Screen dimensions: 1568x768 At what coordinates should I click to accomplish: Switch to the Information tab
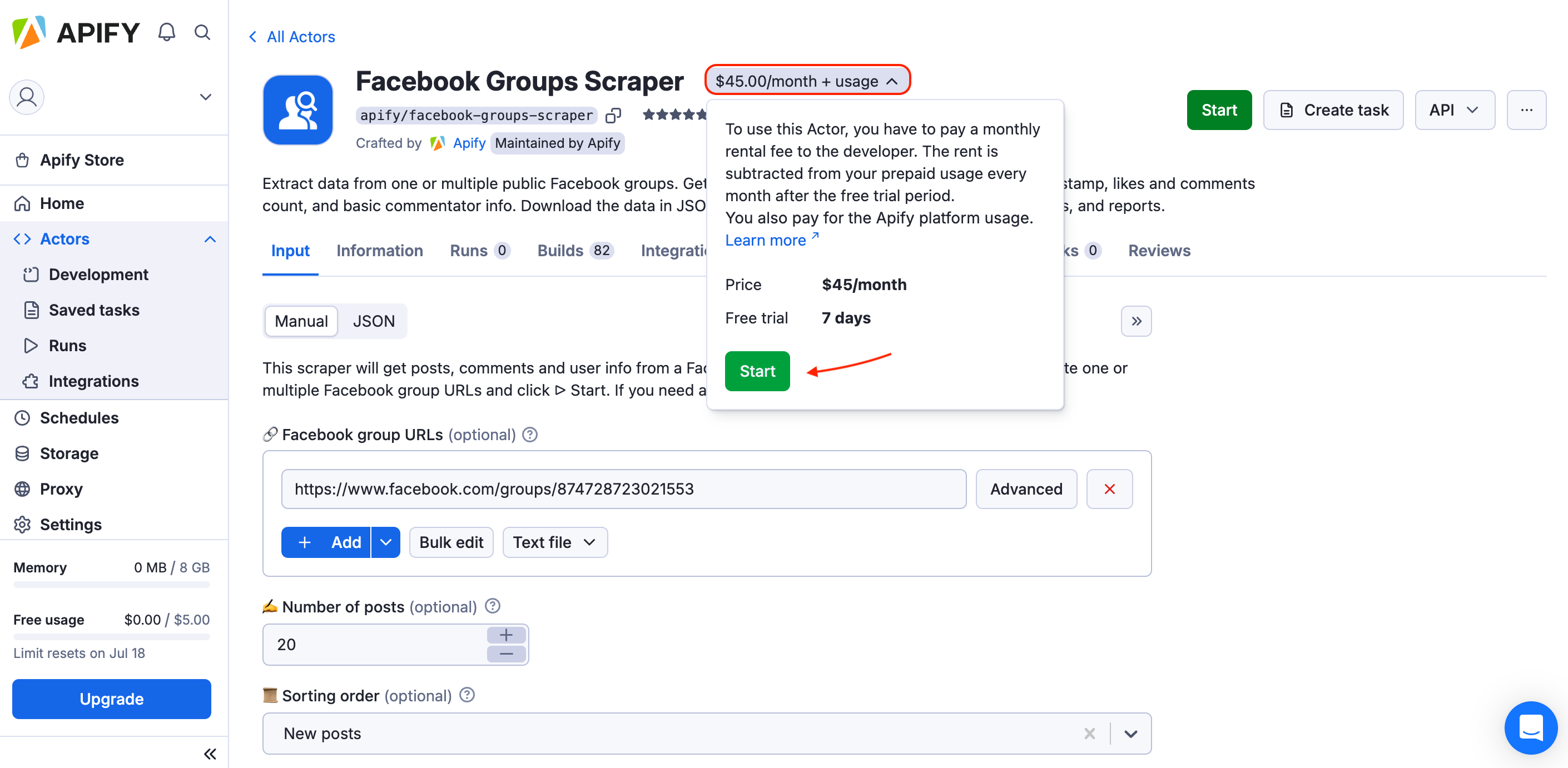379,250
